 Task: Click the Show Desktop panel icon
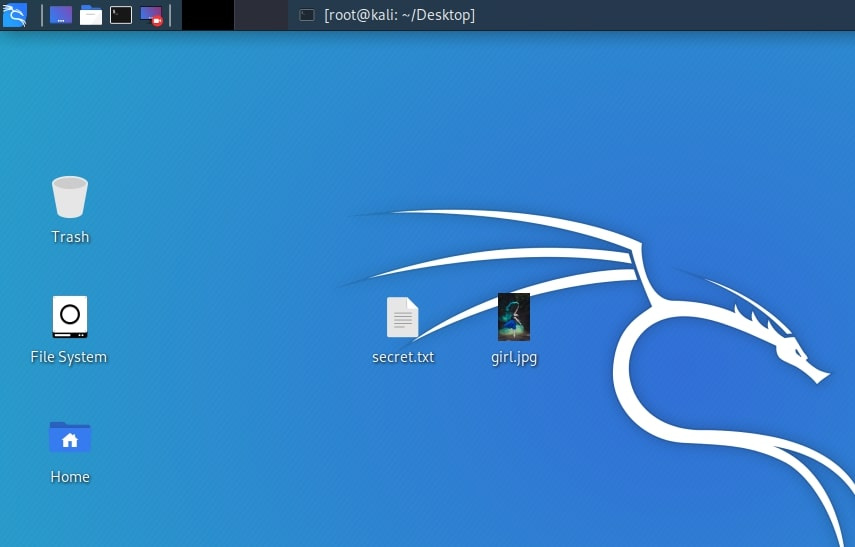click(x=60, y=15)
